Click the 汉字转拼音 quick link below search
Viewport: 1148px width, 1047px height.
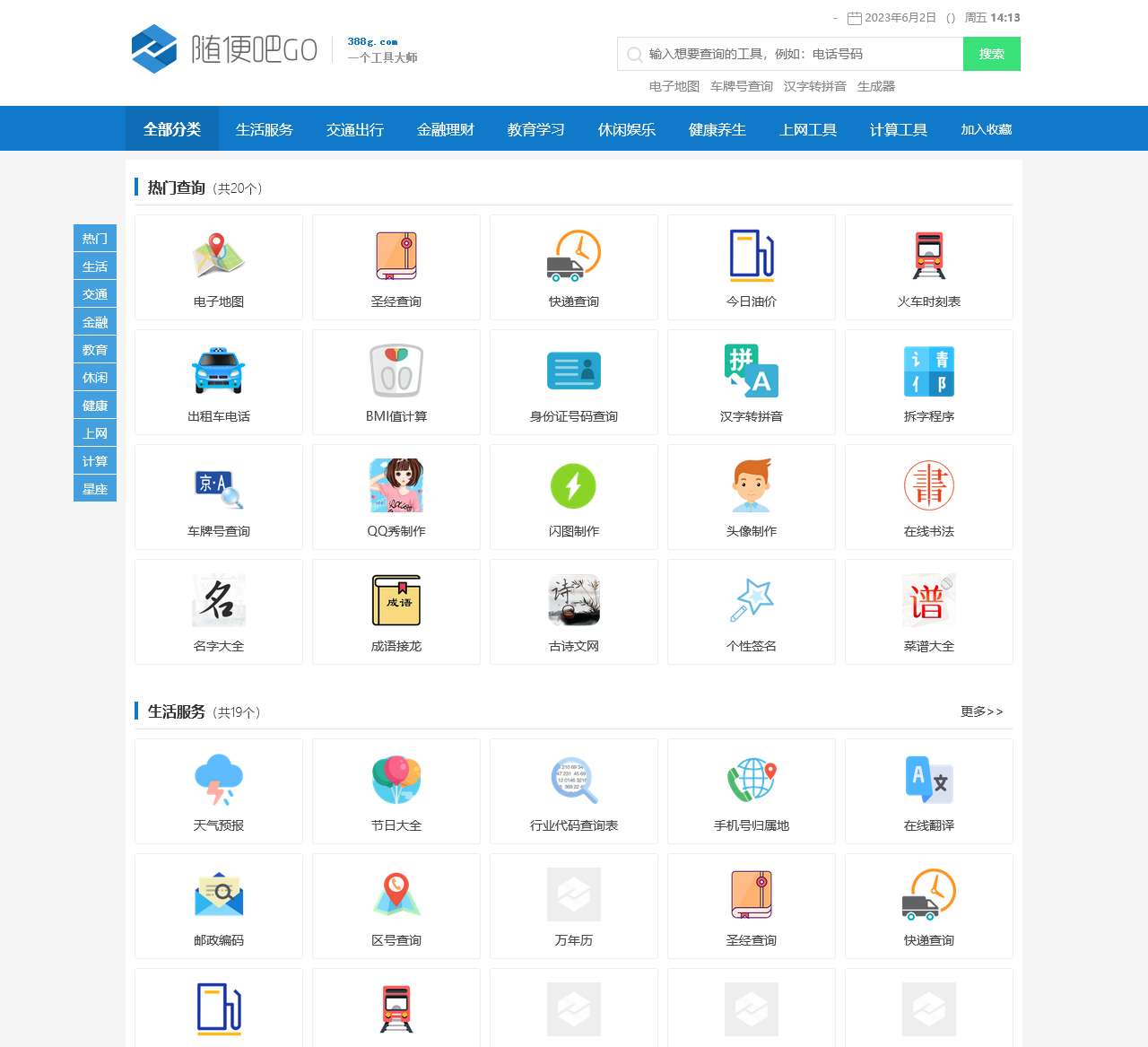tap(815, 86)
